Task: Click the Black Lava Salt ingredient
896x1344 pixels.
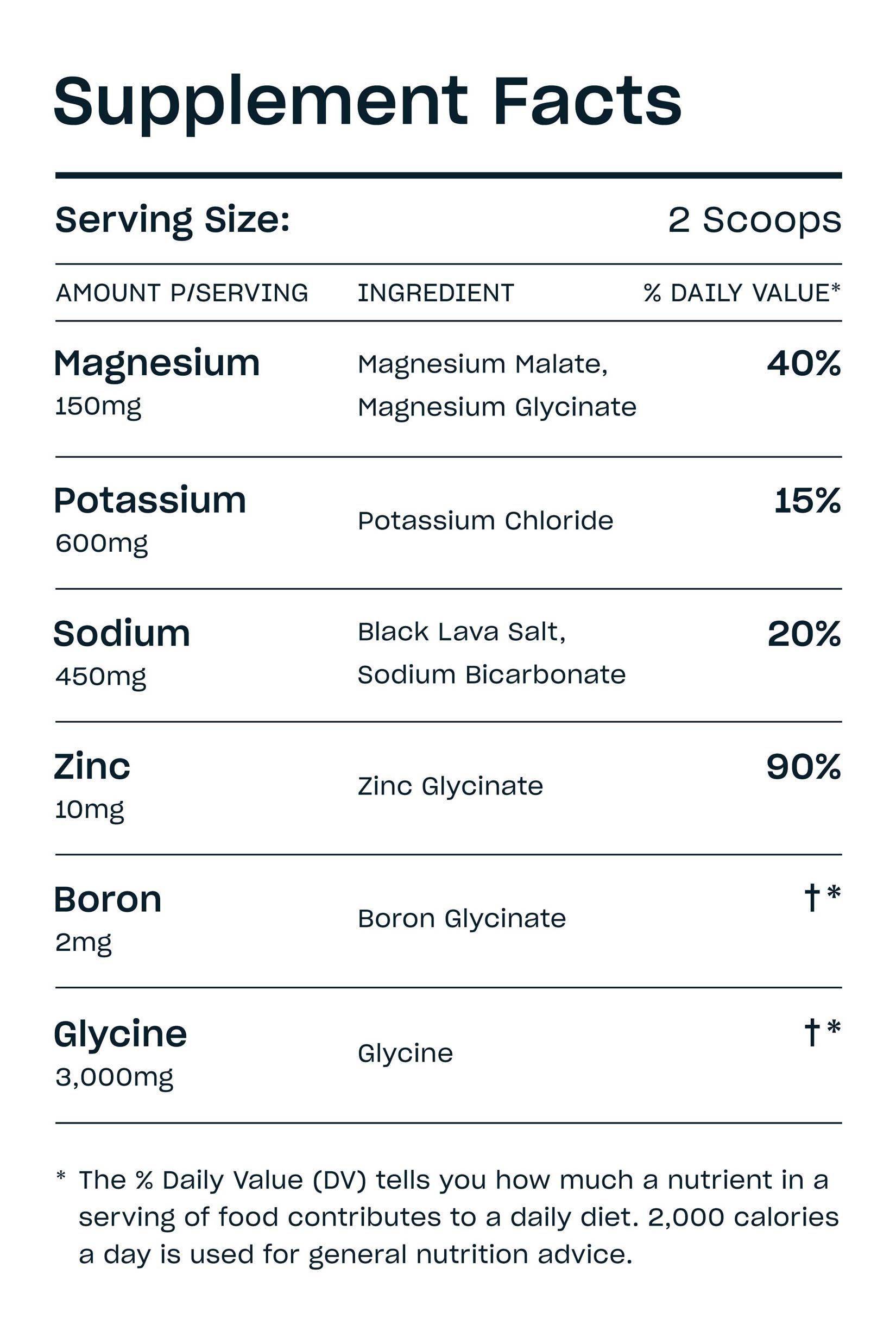Action: pos(462,632)
